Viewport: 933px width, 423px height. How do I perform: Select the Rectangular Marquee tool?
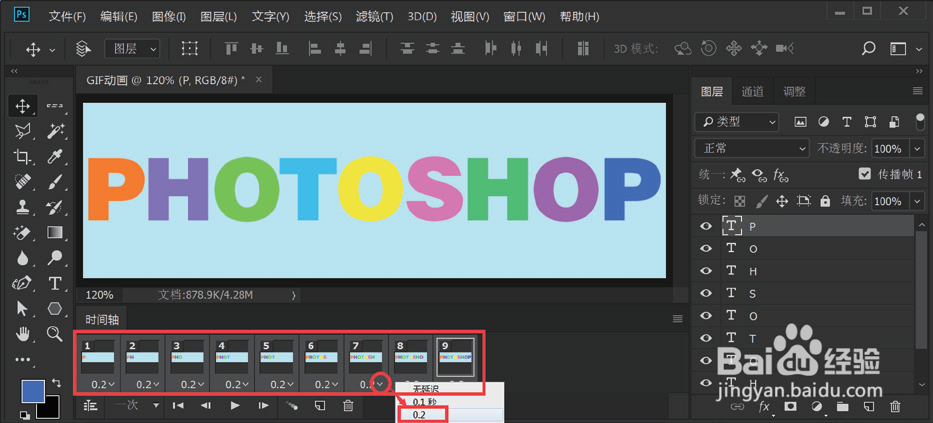coord(55,106)
